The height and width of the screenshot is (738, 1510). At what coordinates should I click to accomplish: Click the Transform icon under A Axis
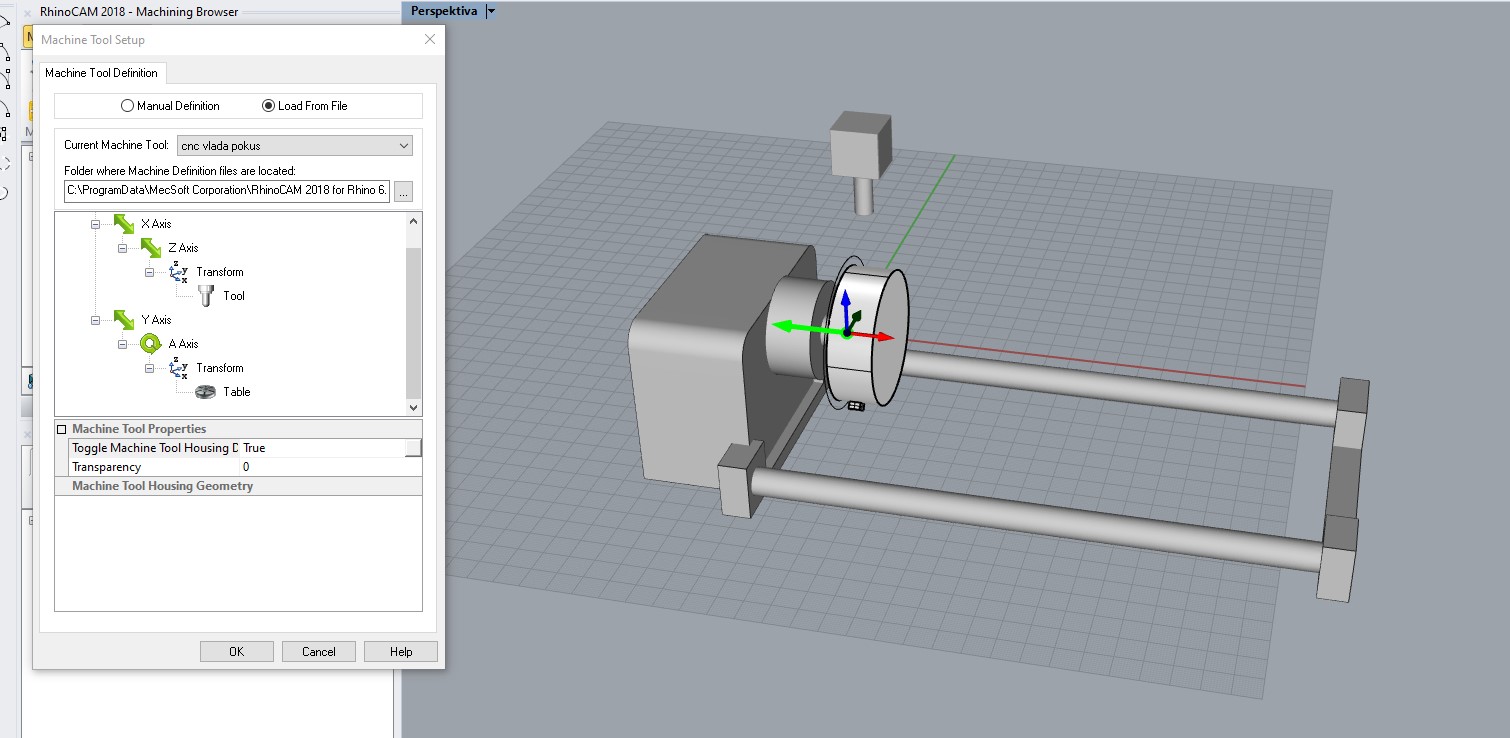(x=179, y=368)
